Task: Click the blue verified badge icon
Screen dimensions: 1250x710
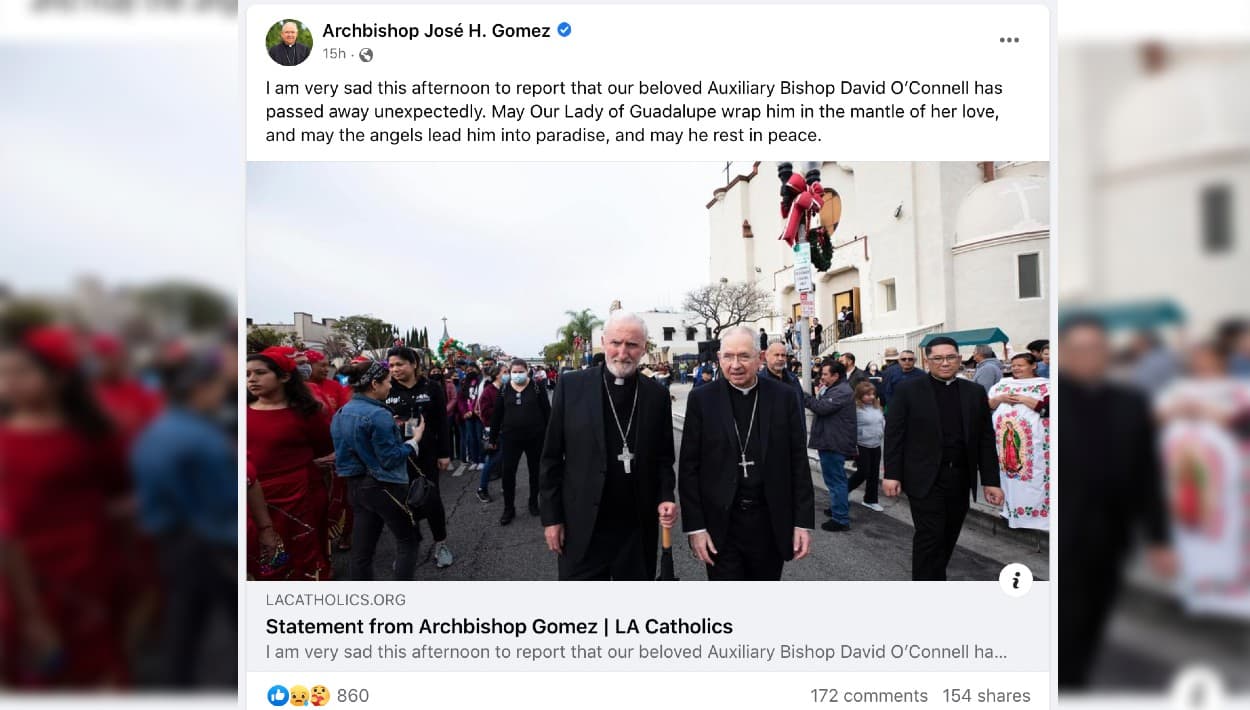Action: (x=565, y=30)
